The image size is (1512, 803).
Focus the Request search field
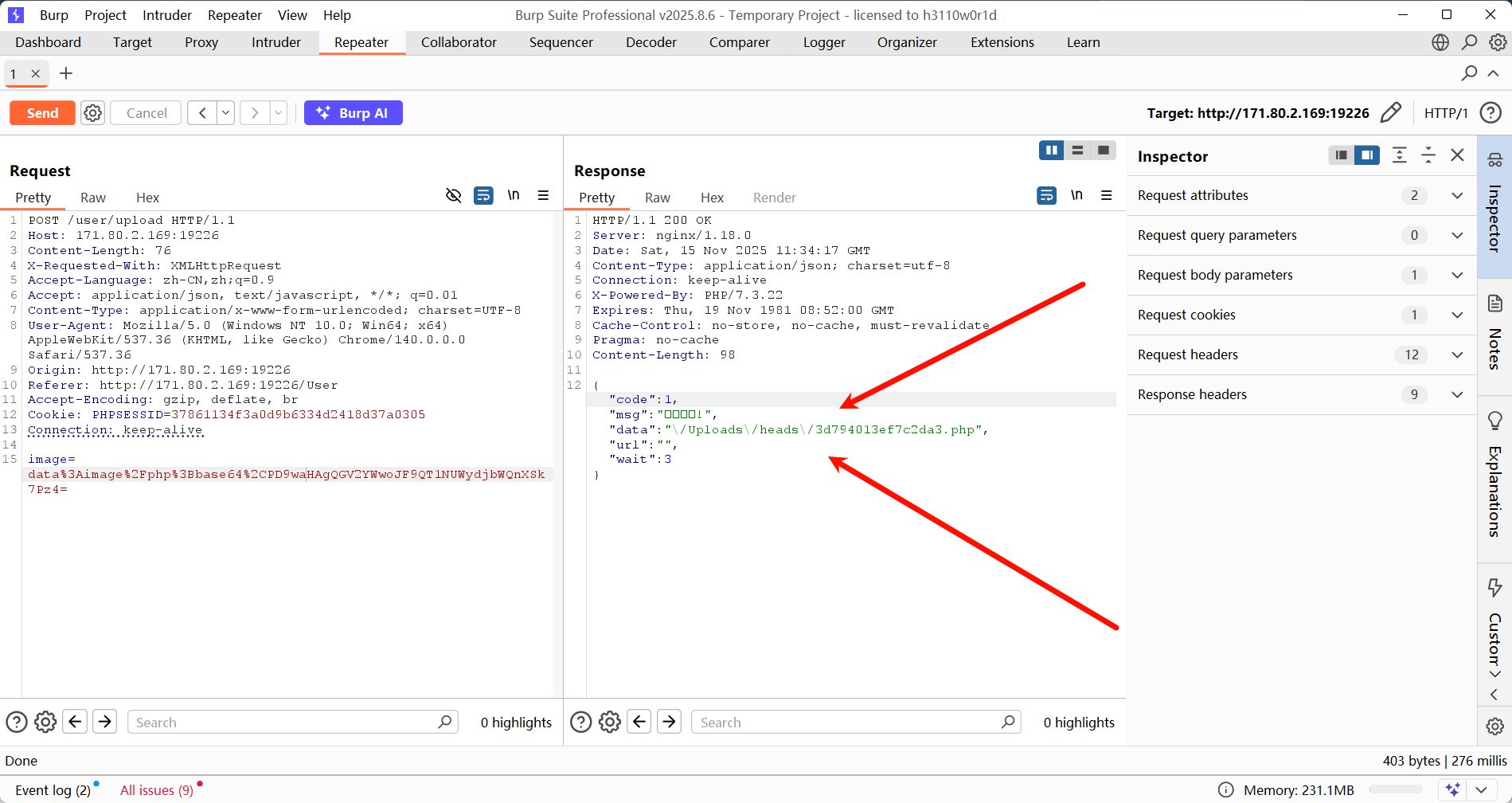pyautogui.click(x=292, y=722)
